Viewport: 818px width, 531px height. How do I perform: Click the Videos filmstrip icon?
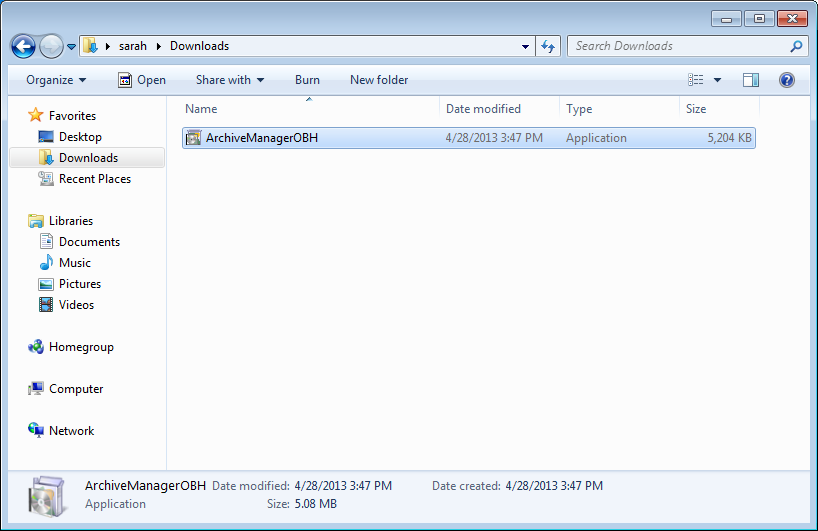click(46, 305)
